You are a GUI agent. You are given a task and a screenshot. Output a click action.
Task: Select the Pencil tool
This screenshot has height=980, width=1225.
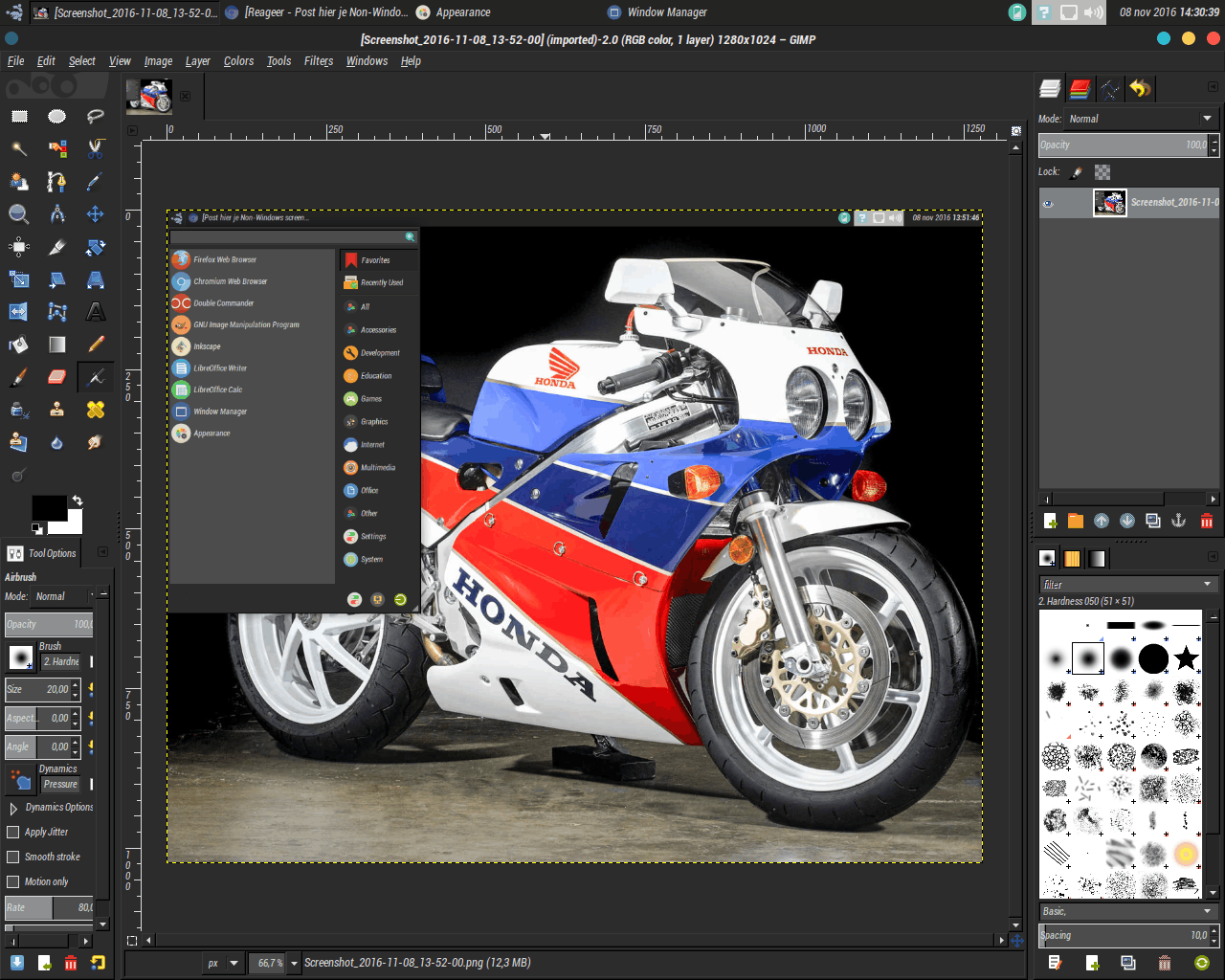coord(96,345)
